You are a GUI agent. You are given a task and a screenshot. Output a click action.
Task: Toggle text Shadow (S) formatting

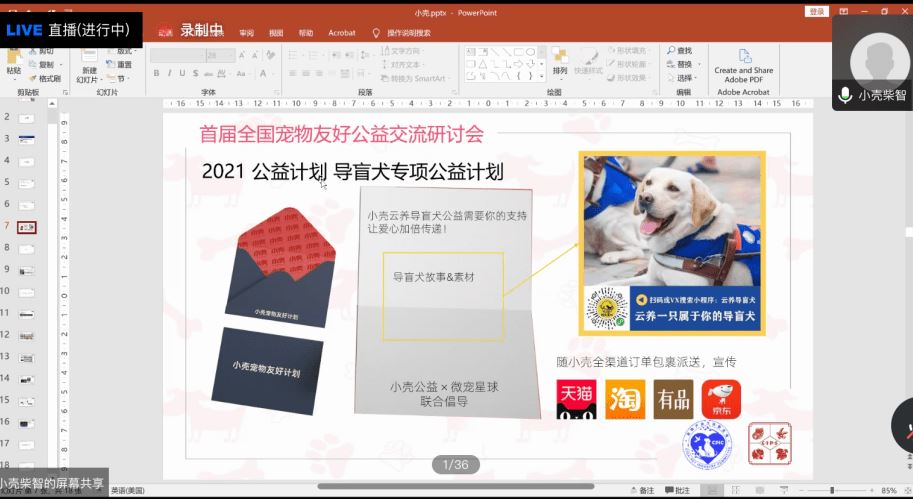[196, 73]
